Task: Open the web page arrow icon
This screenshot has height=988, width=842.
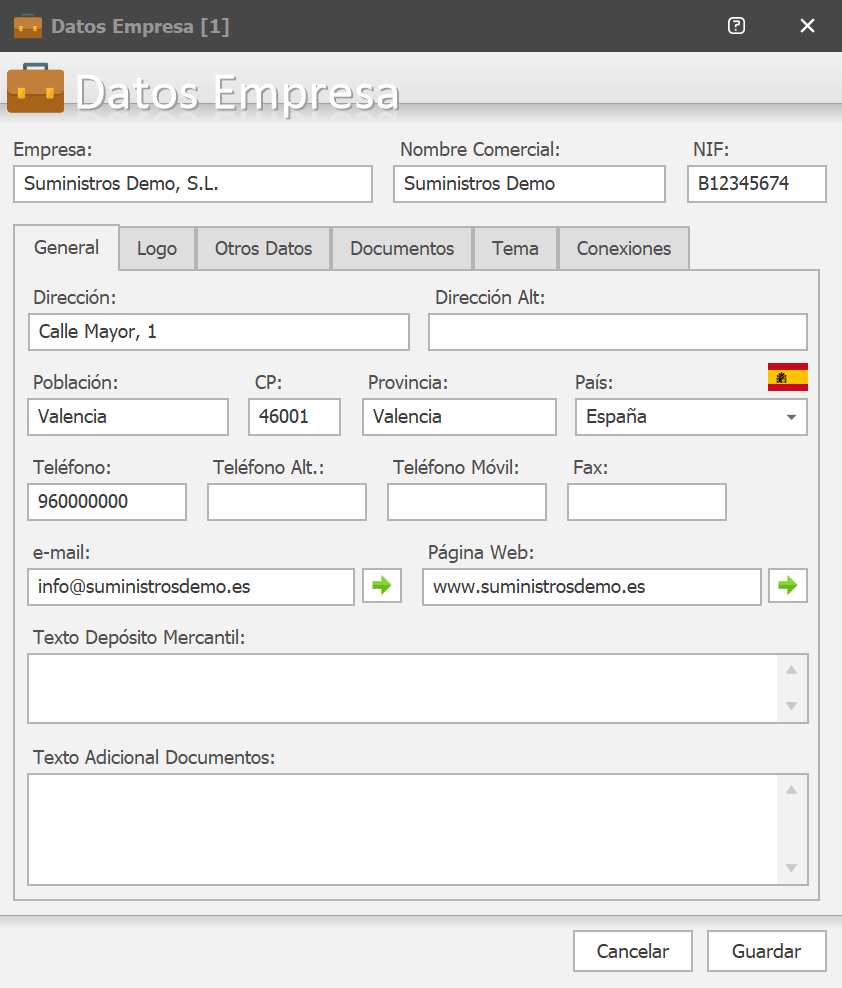Action: point(788,586)
